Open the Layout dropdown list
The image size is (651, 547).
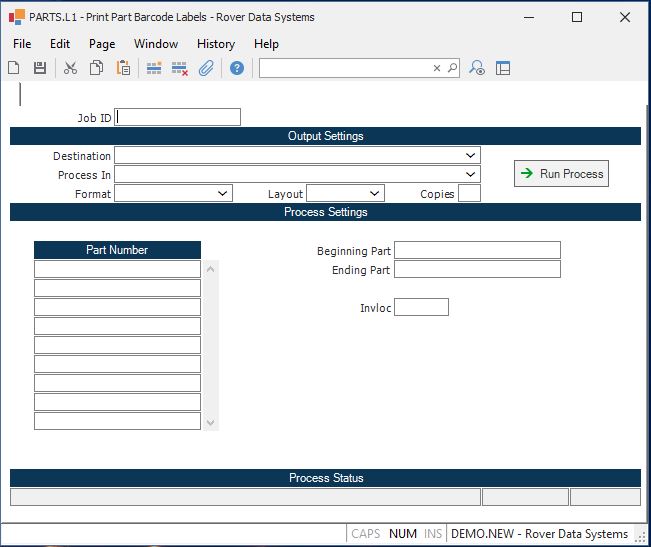tap(374, 194)
